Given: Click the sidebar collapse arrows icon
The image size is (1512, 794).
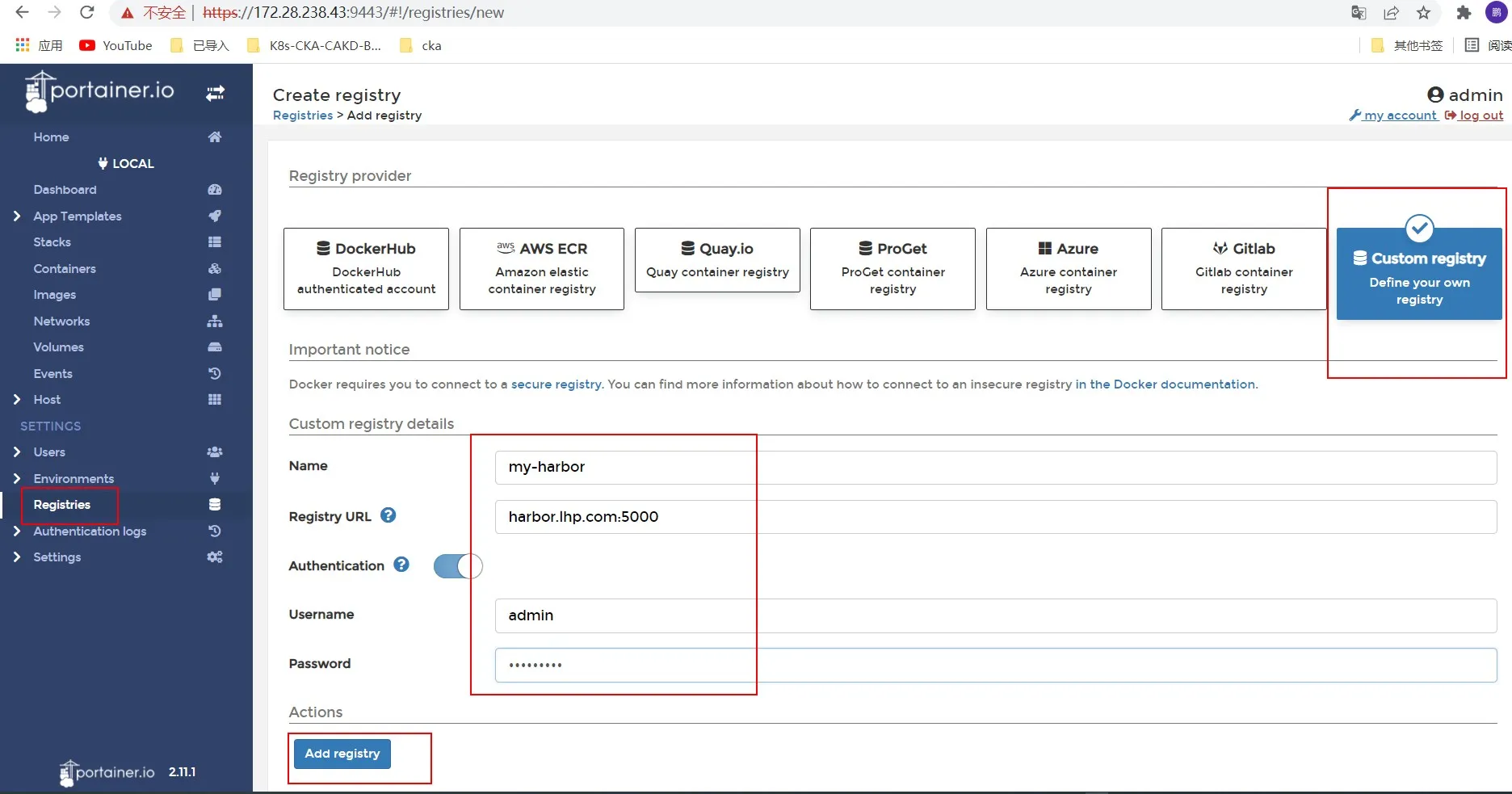Looking at the screenshot, I should click(x=215, y=94).
